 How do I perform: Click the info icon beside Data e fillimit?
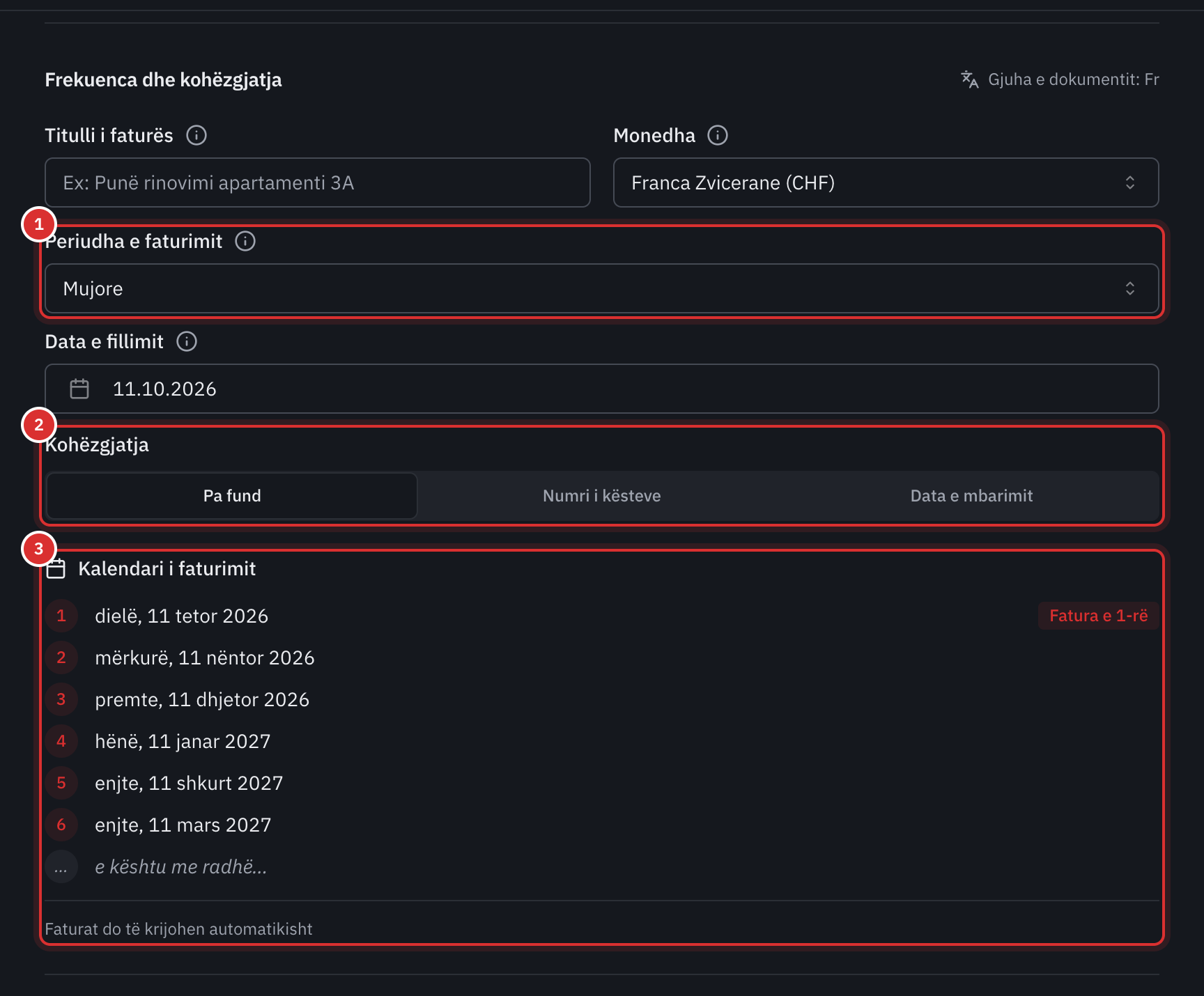click(187, 341)
